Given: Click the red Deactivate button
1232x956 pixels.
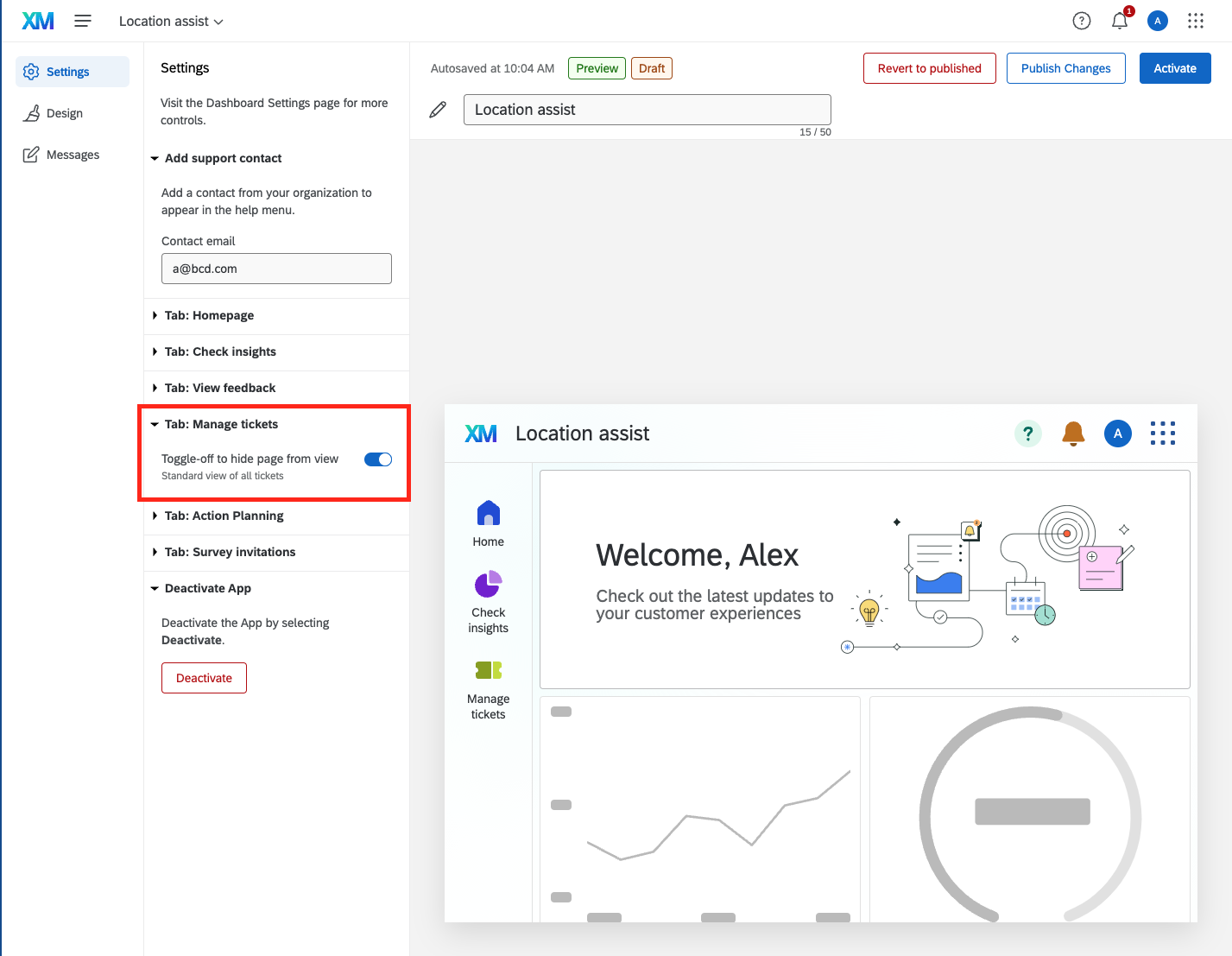Looking at the screenshot, I should pyautogui.click(x=204, y=678).
